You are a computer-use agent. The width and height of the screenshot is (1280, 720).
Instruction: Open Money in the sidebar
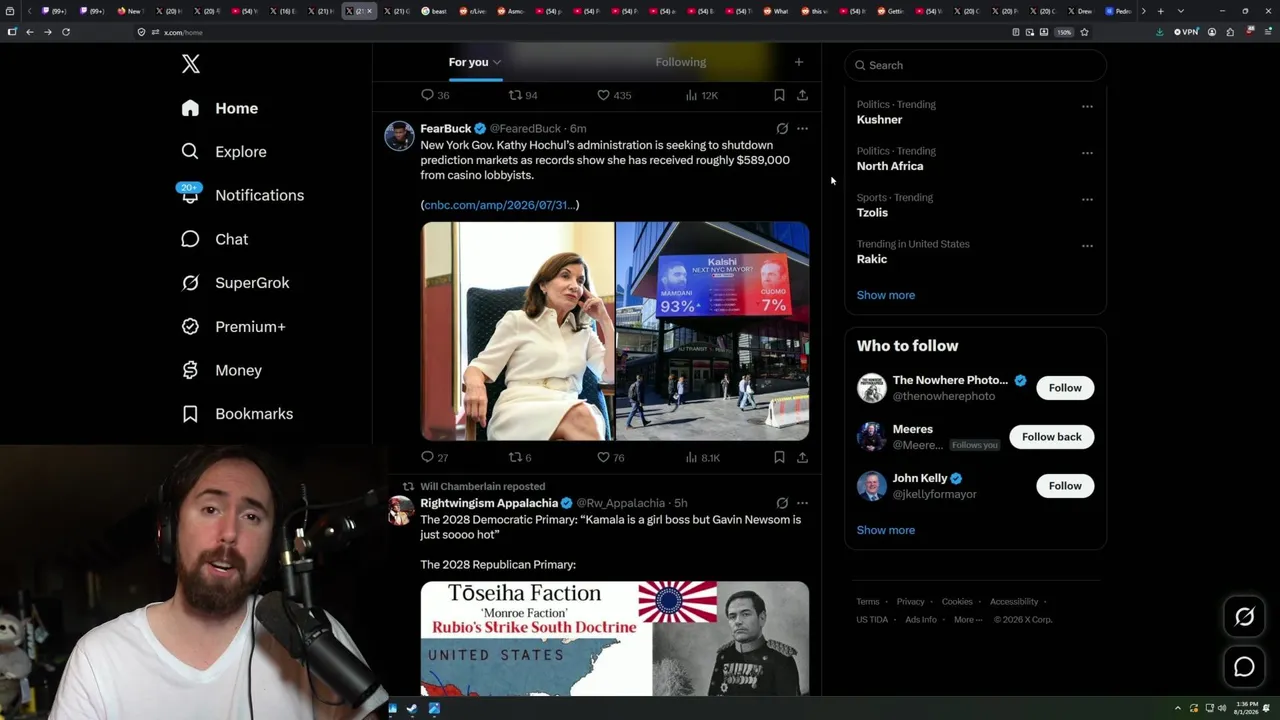tap(222, 370)
